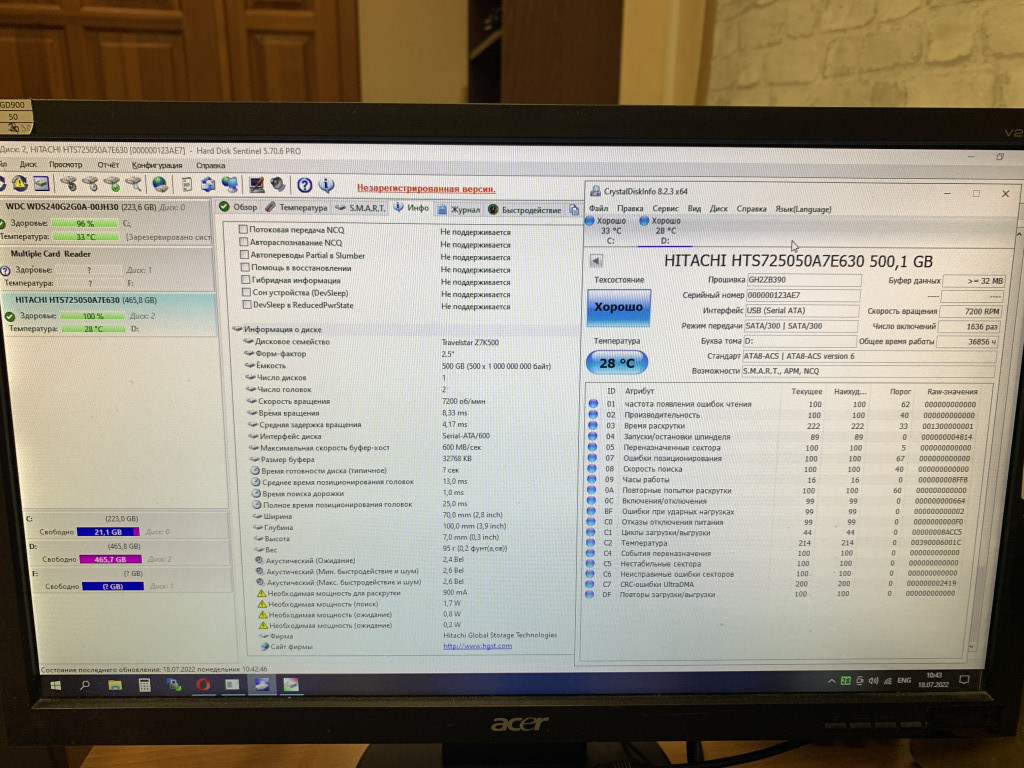Click the About info icon in Sentinel toolbar
1024x768 pixels.
click(x=326, y=185)
